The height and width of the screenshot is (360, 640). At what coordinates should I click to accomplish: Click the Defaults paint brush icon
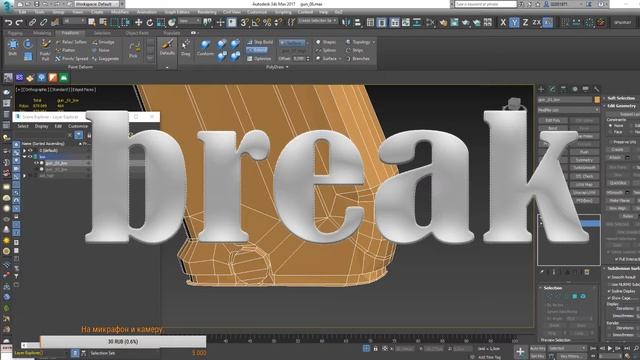pyautogui.click(x=167, y=48)
